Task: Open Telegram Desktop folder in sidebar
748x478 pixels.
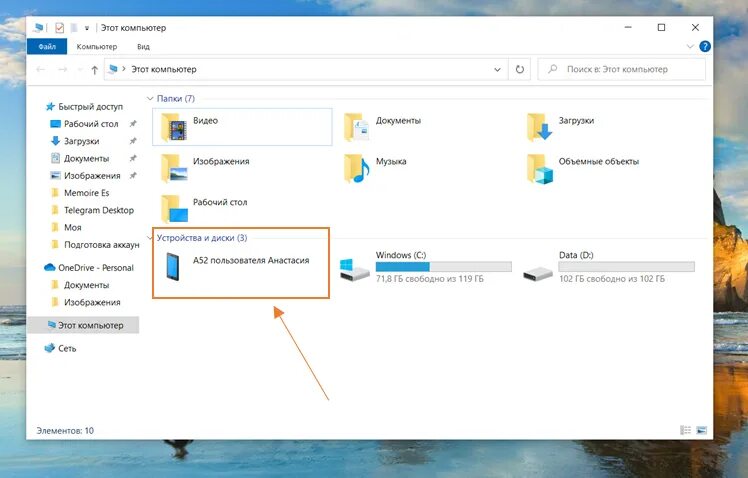Action: click(92, 210)
